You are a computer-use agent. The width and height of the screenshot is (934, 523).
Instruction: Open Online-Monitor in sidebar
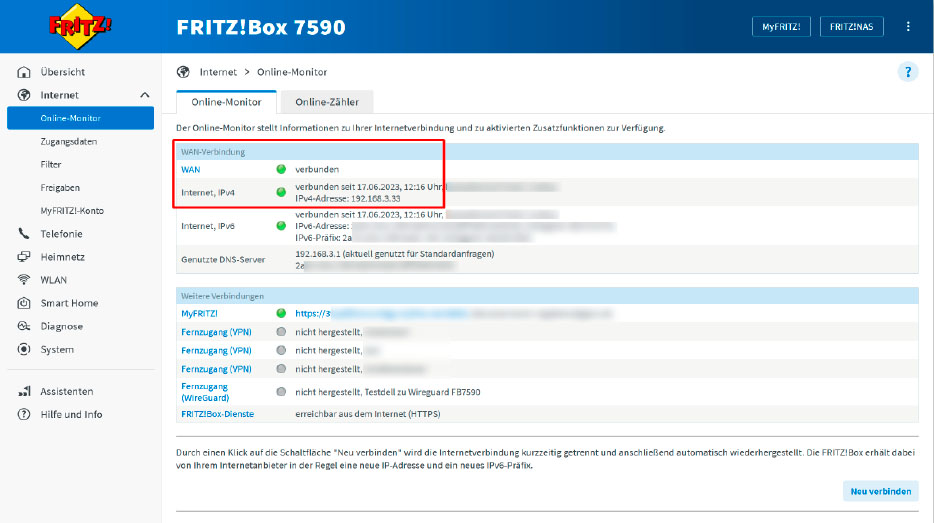[80, 118]
